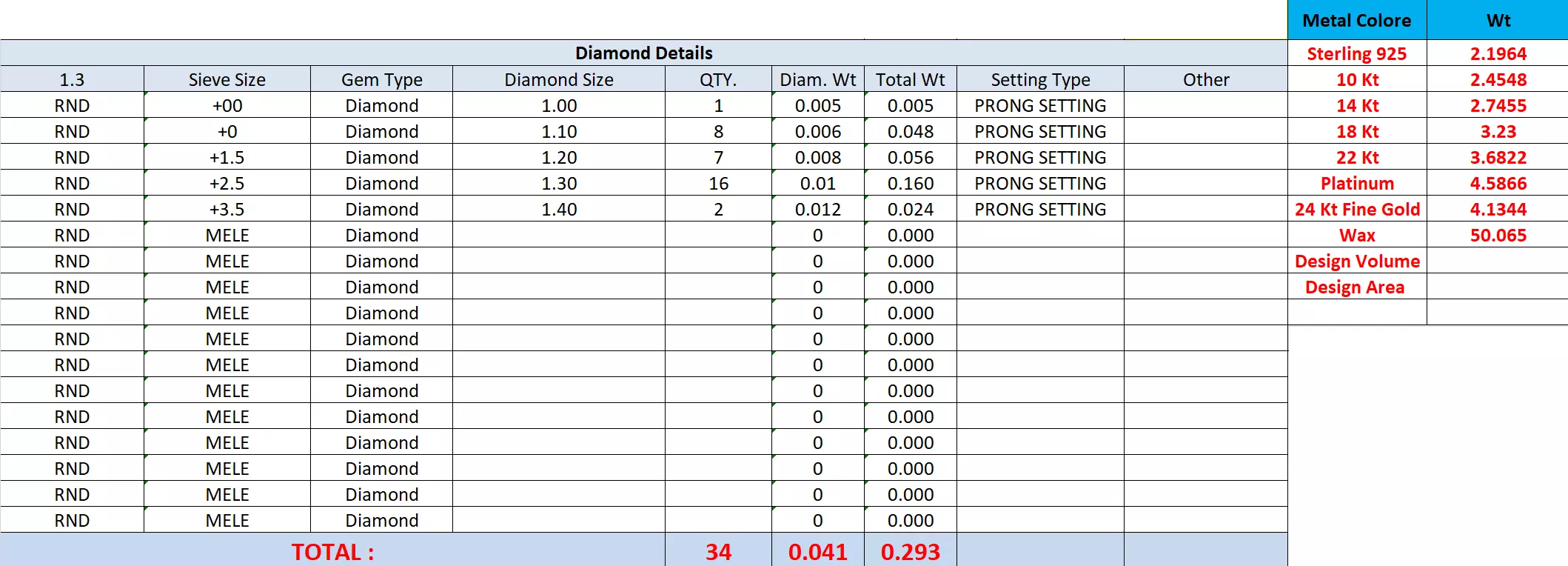Viewport: 1568px width, 566px height.
Task: Click the 22 Kt weight 3.6822
Action: tap(1498, 157)
